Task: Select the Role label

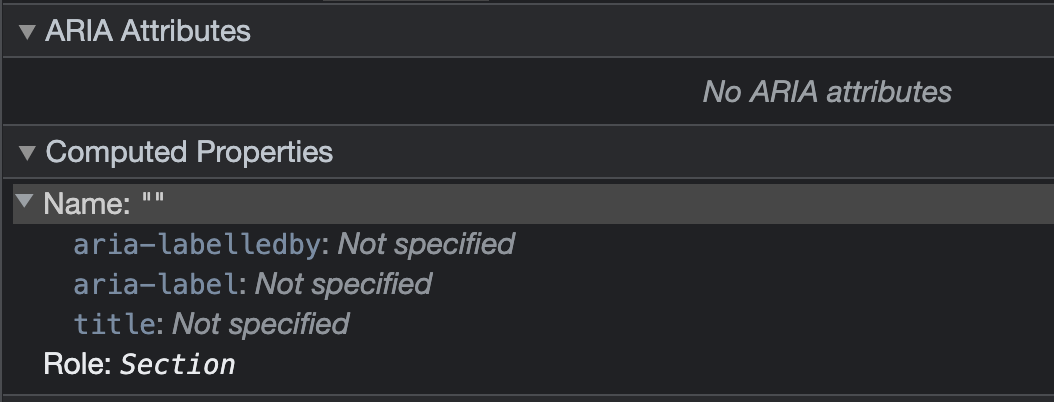Action: pyautogui.click(x=77, y=364)
